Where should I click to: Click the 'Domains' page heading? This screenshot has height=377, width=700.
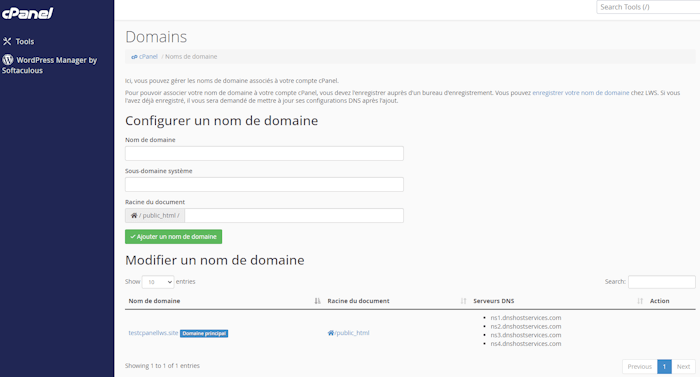click(x=156, y=37)
